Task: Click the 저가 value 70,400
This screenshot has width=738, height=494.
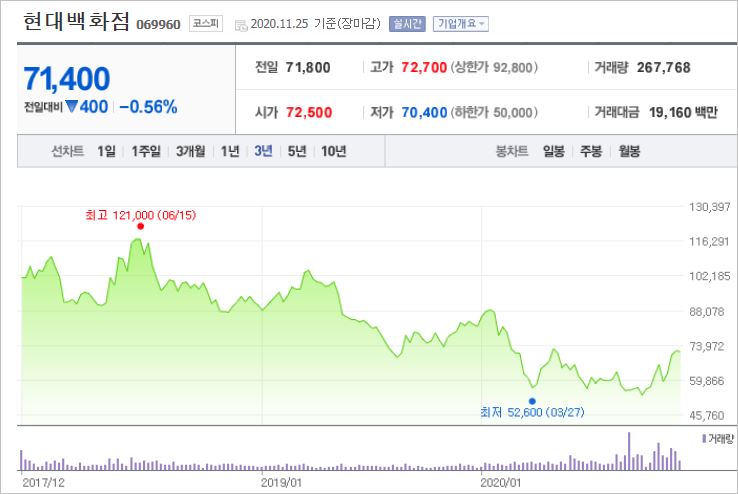Action: tap(424, 112)
